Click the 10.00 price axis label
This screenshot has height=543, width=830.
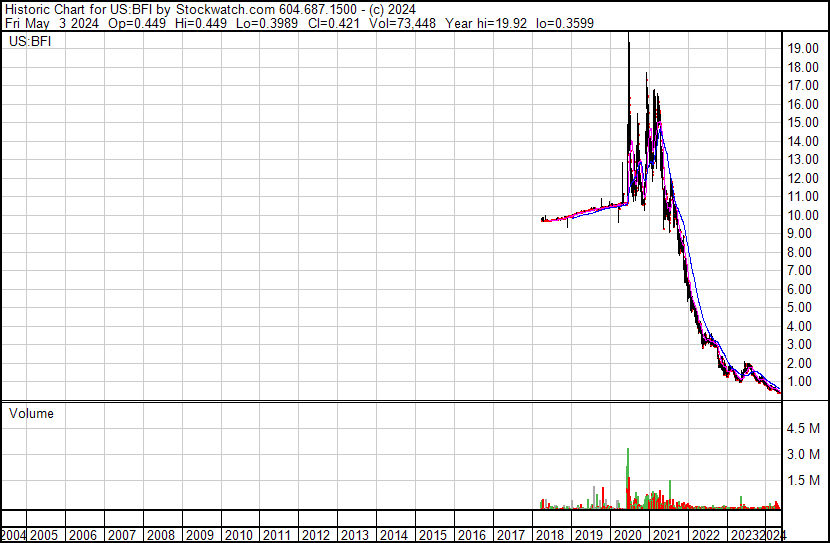pos(803,215)
